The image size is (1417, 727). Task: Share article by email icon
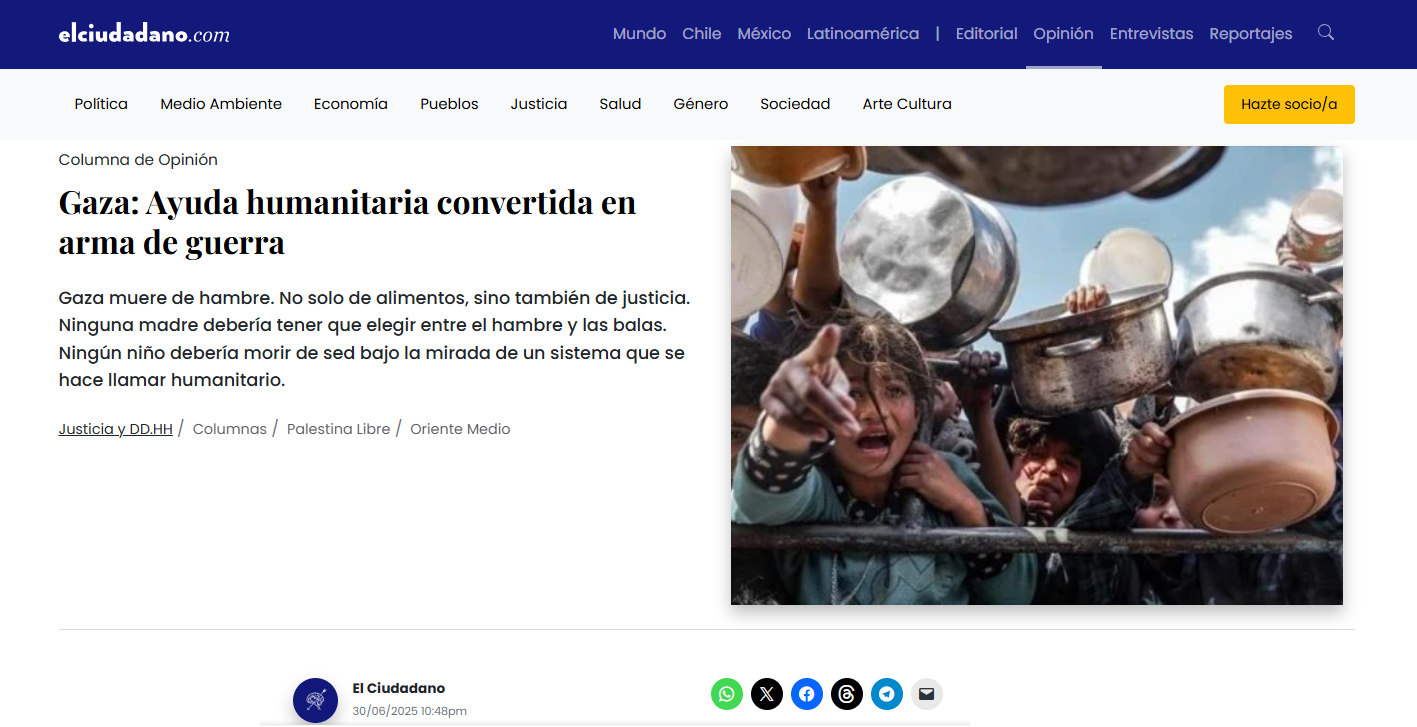tap(927, 694)
